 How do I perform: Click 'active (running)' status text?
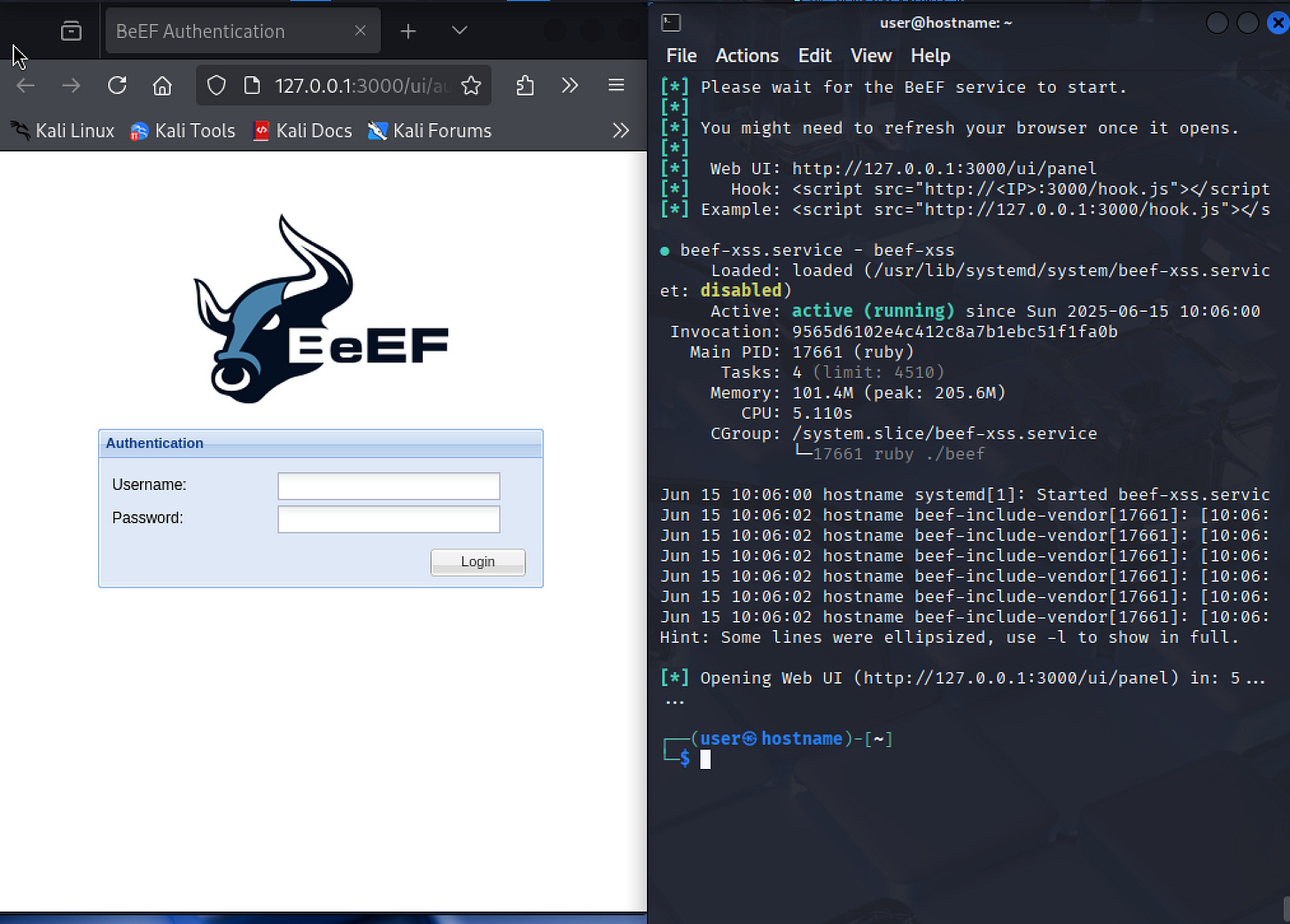[873, 311]
